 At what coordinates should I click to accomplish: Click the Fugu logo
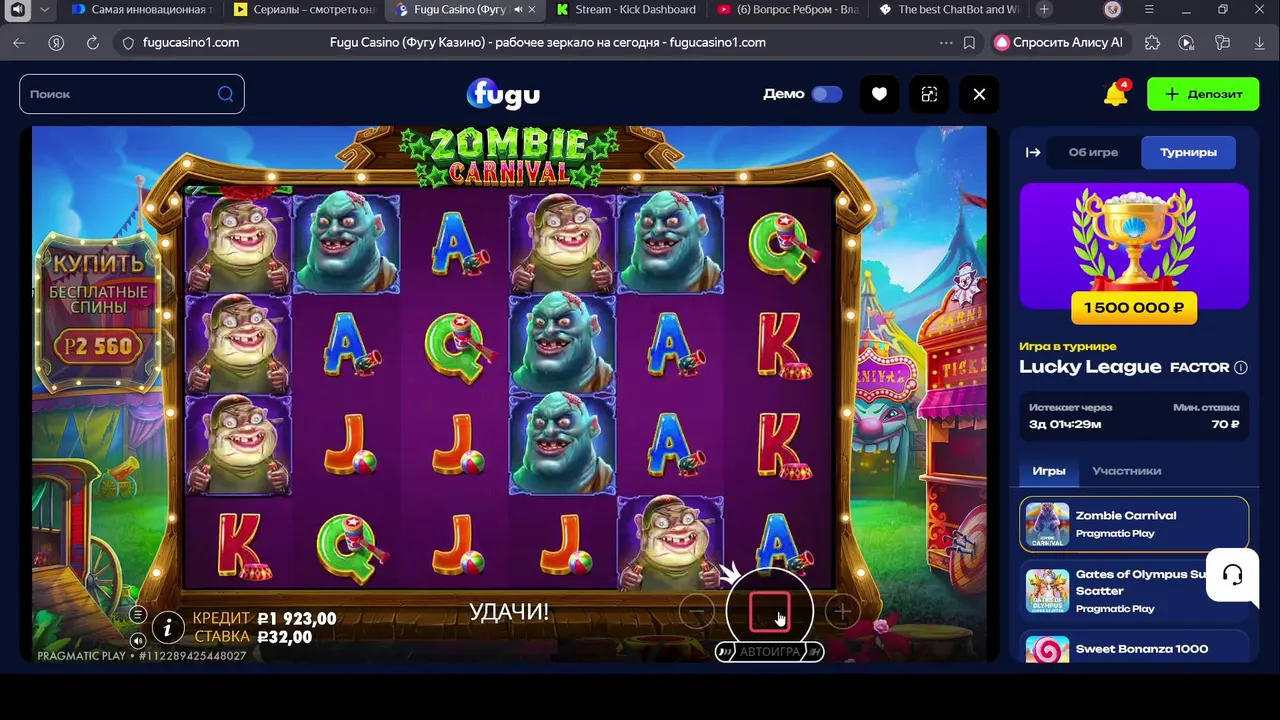tap(503, 94)
